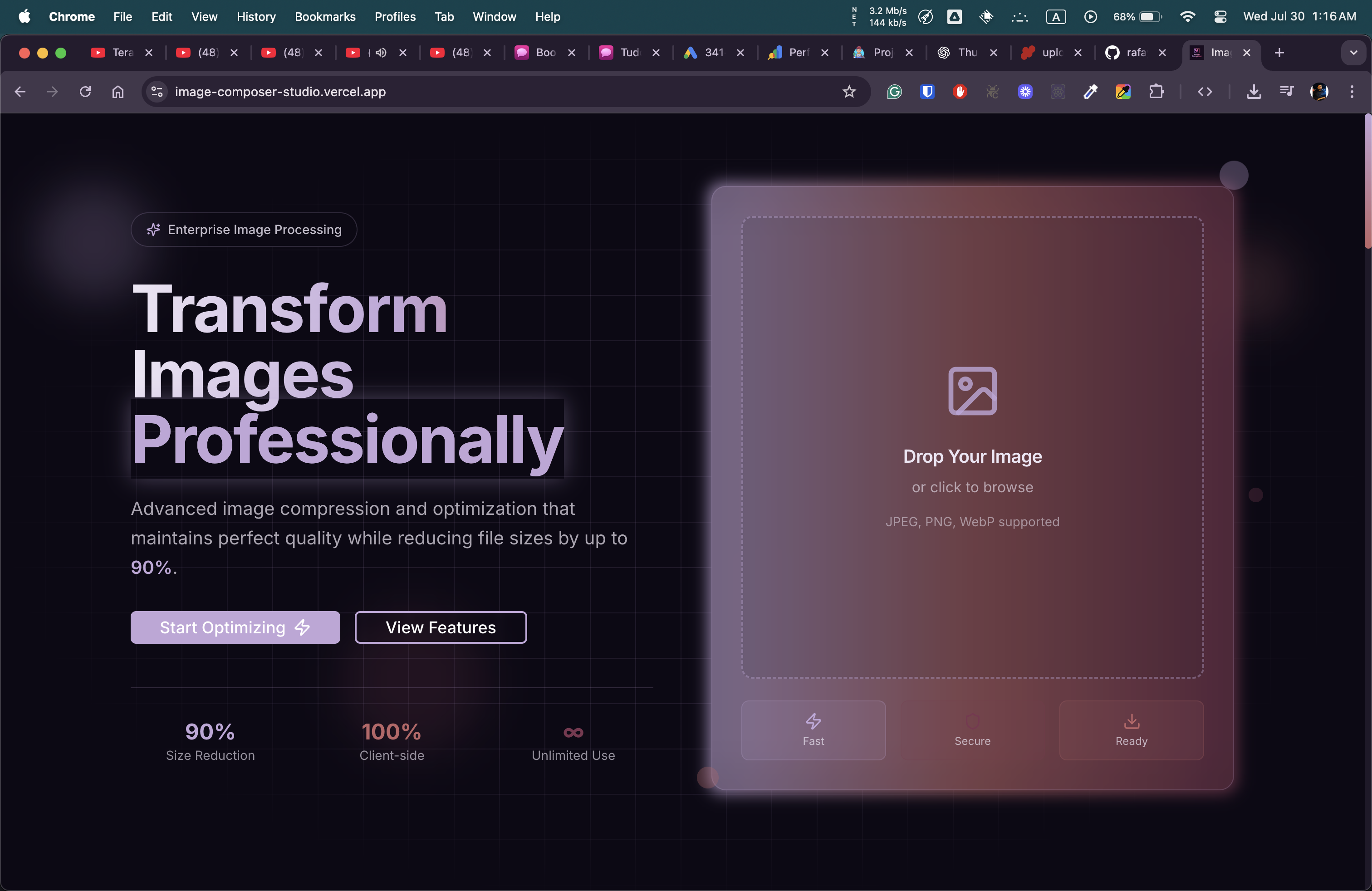Open the Bookmarks menu

(324, 17)
